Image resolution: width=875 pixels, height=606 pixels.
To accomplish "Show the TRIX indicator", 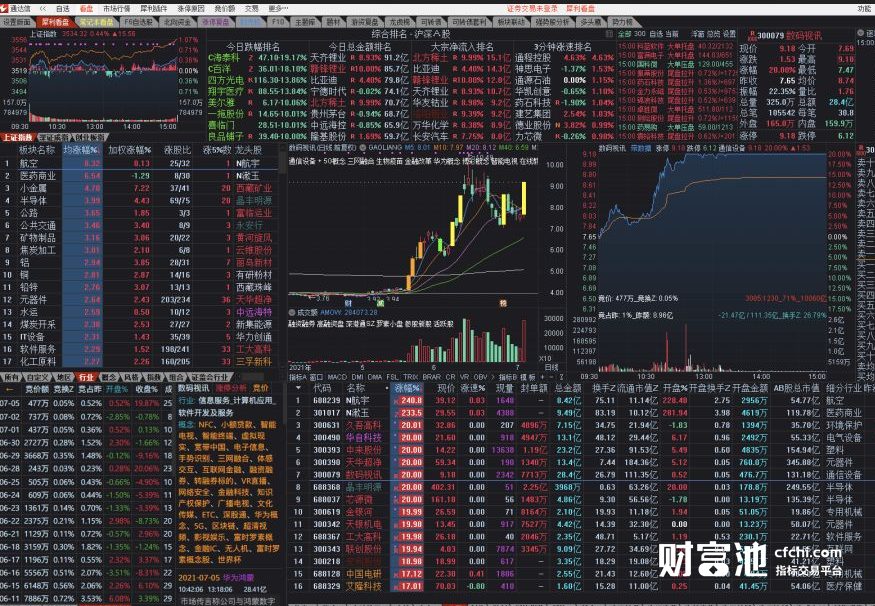I will (411, 377).
